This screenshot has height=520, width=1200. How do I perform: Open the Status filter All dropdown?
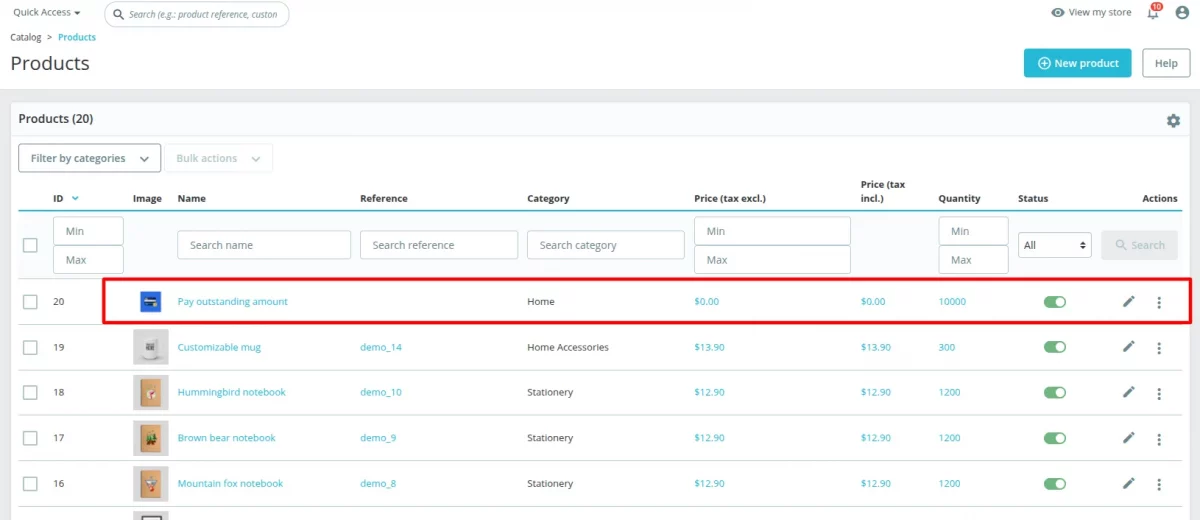(x=1055, y=245)
